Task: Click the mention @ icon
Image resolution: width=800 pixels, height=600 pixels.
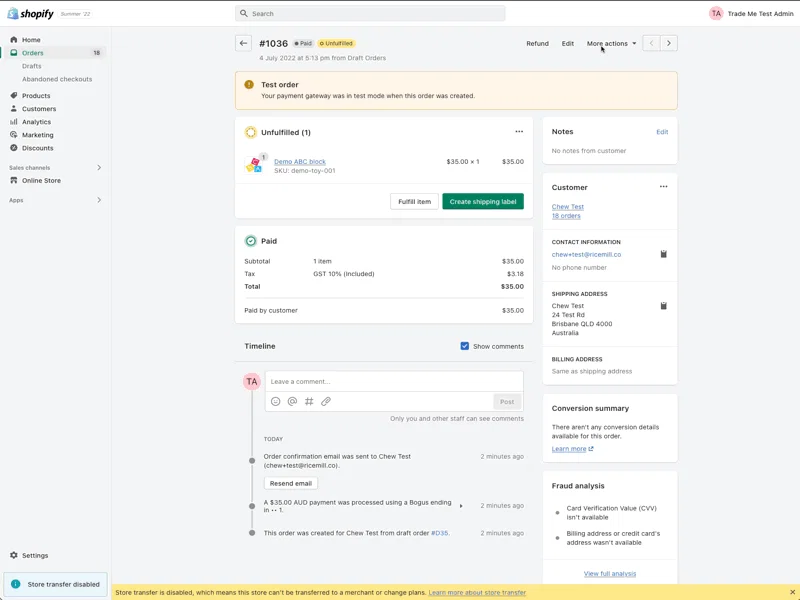Action: (x=292, y=402)
